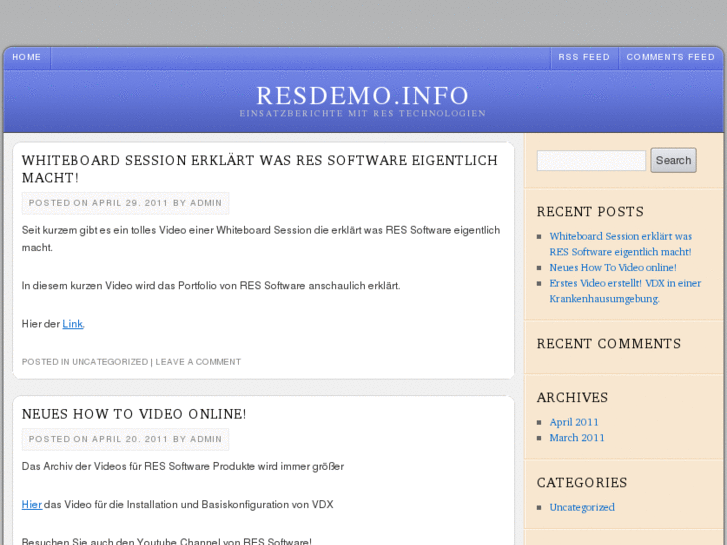Click the 'Recent Comments' heading

click(609, 344)
